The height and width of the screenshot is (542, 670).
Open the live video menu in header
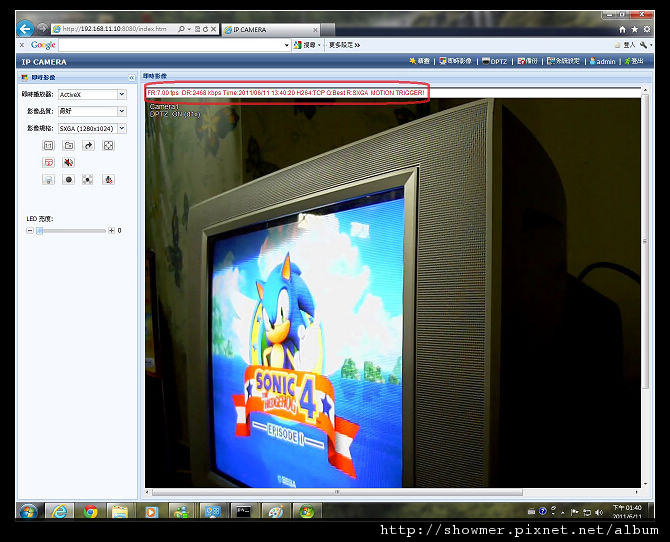[x=455, y=61]
